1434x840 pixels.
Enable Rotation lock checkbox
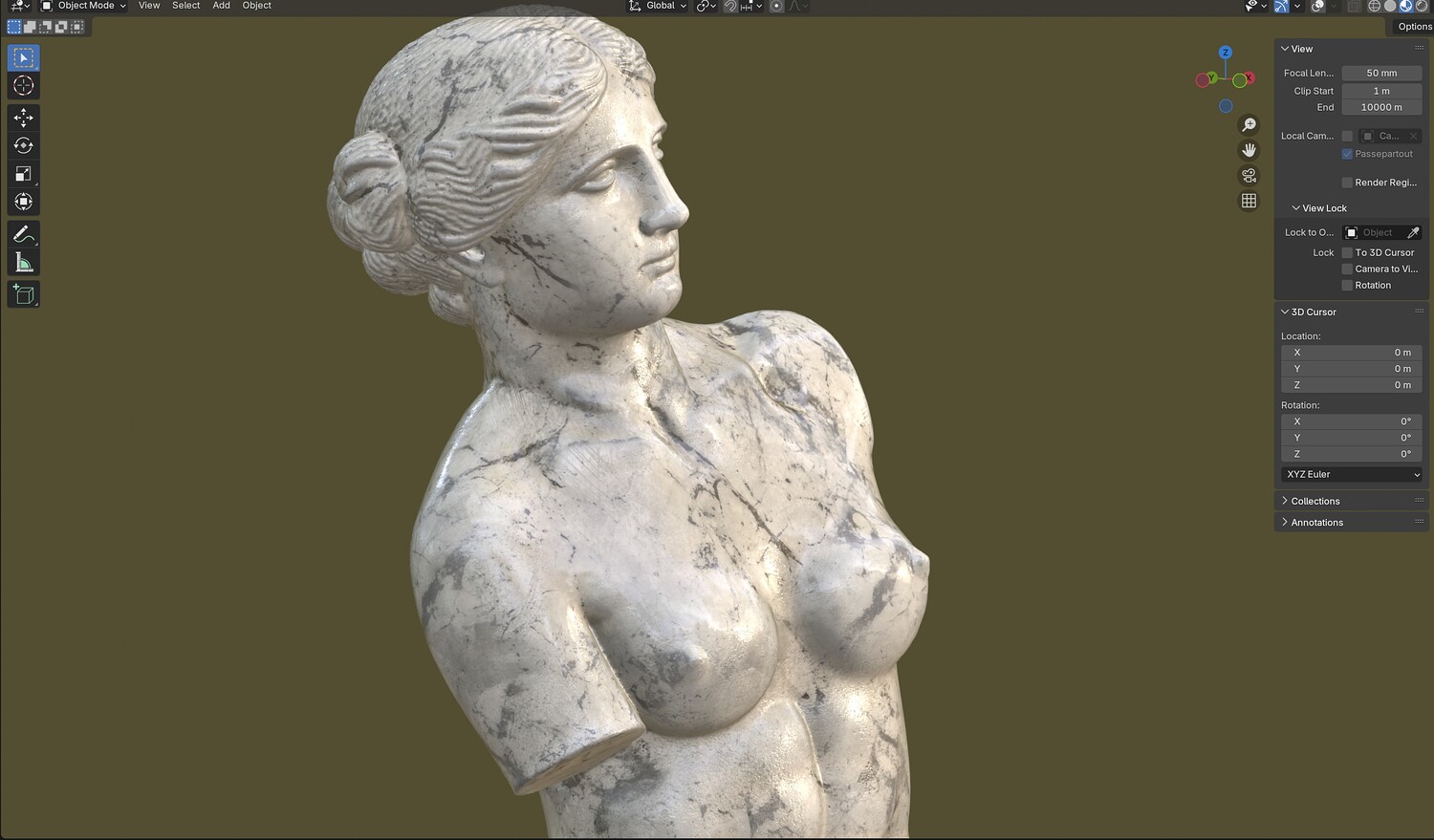point(1347,285)
